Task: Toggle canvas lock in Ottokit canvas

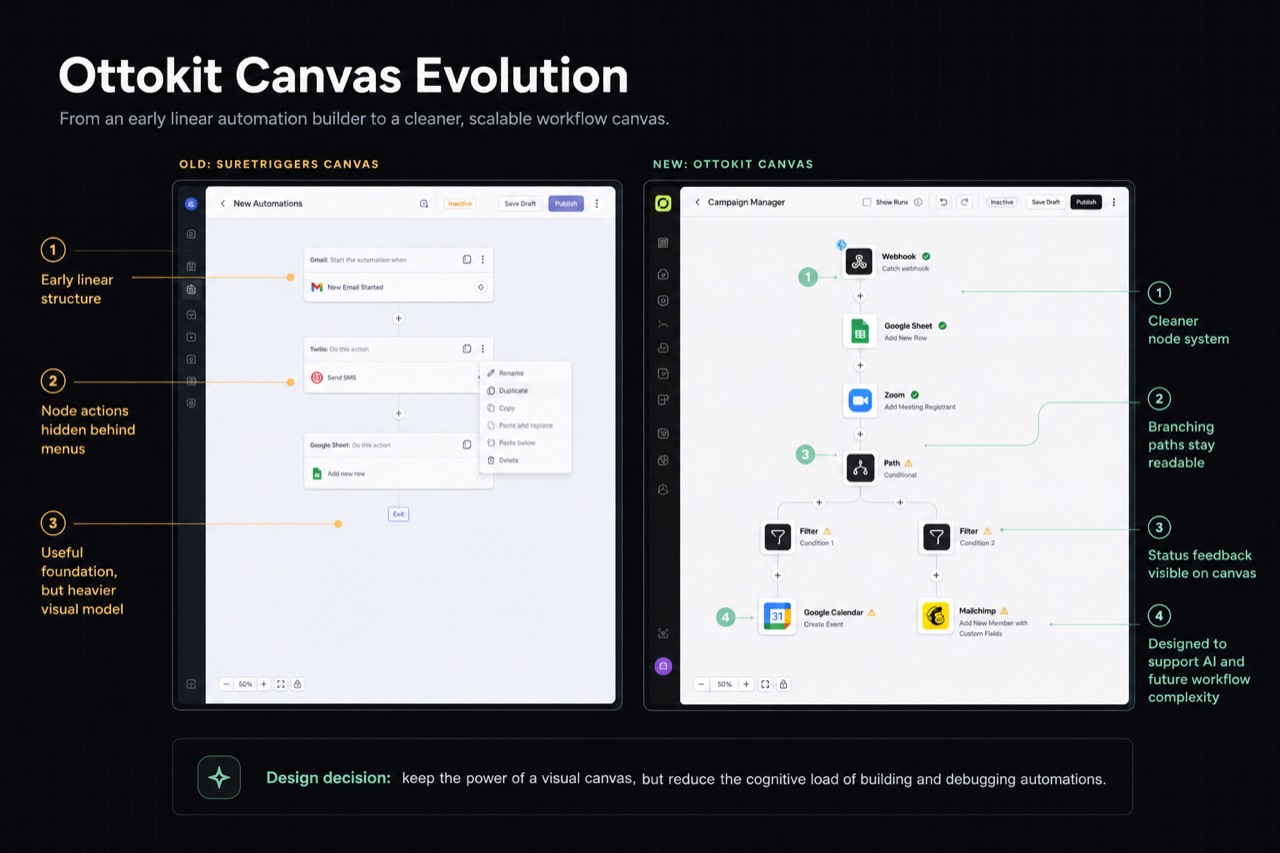Action: pyautogui.click(x=783, y=684)
